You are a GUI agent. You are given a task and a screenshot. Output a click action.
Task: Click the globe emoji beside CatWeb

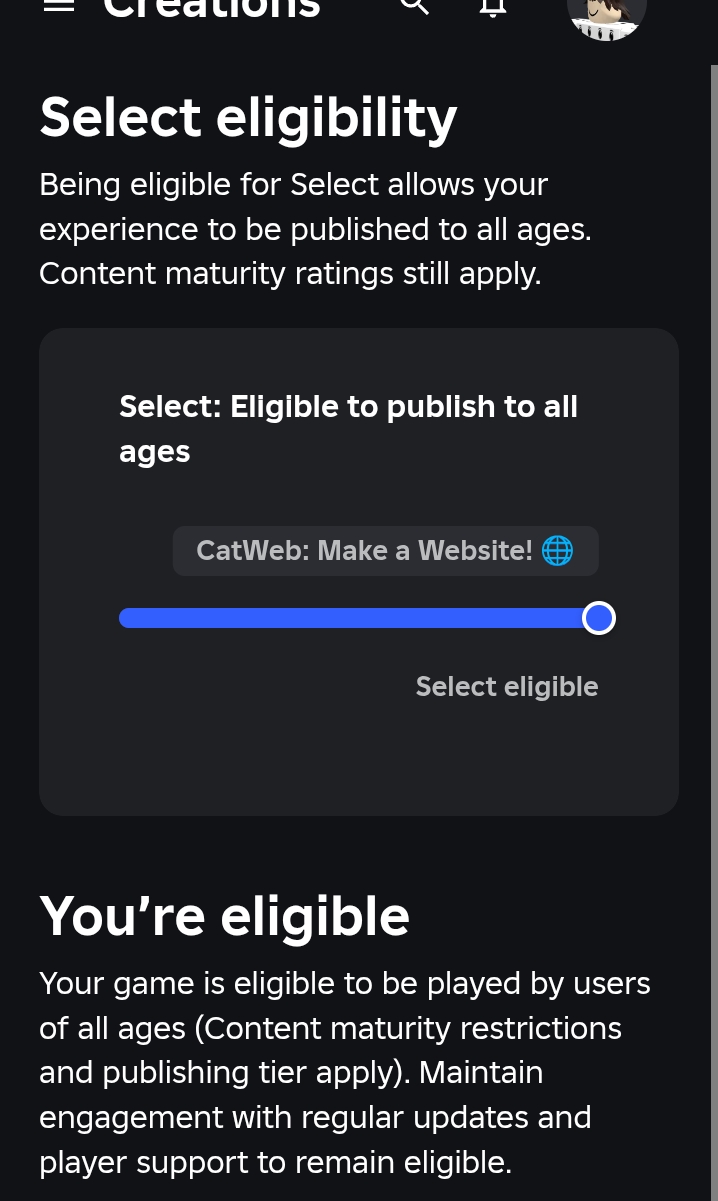tap(557, 550)
